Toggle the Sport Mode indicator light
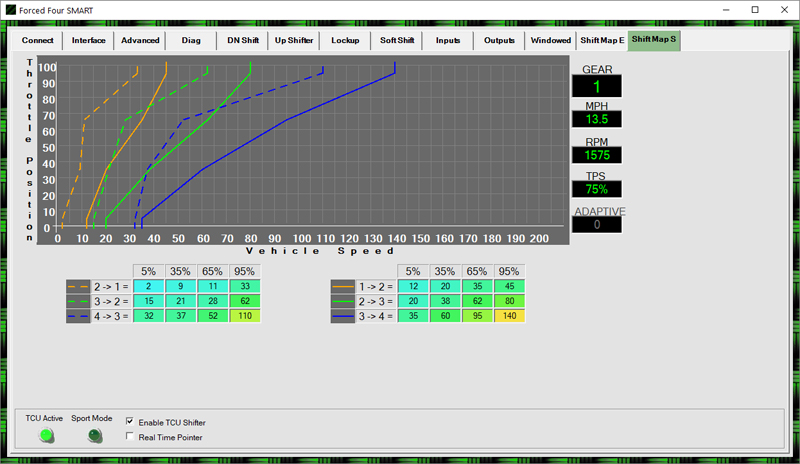This screenshot has width=800, height=464. click(x=94, y=435)
